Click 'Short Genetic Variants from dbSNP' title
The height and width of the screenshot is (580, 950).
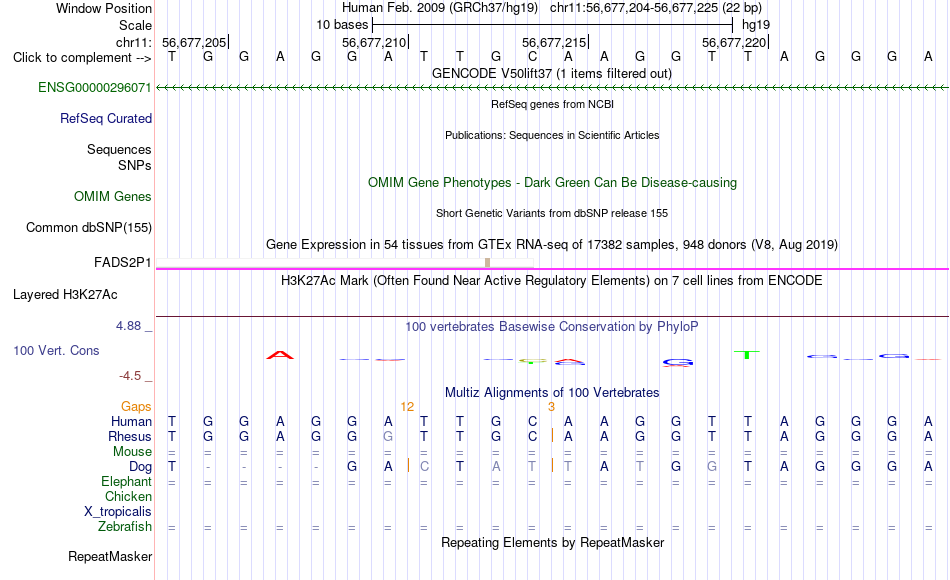552,213
